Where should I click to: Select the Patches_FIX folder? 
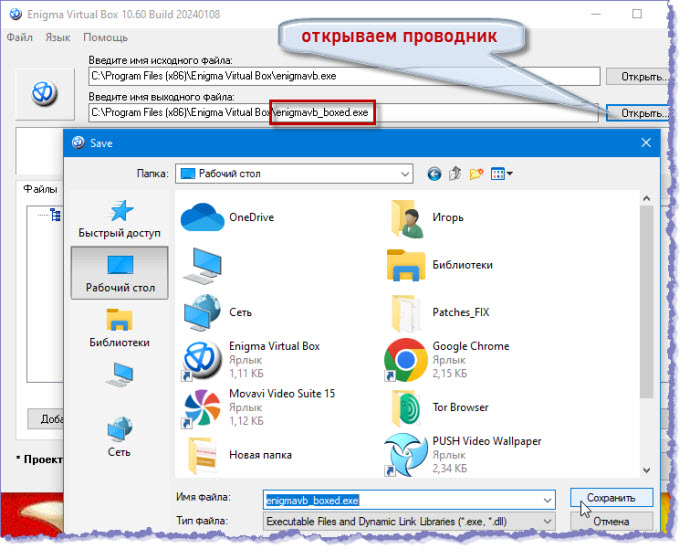tap(440, 312)
